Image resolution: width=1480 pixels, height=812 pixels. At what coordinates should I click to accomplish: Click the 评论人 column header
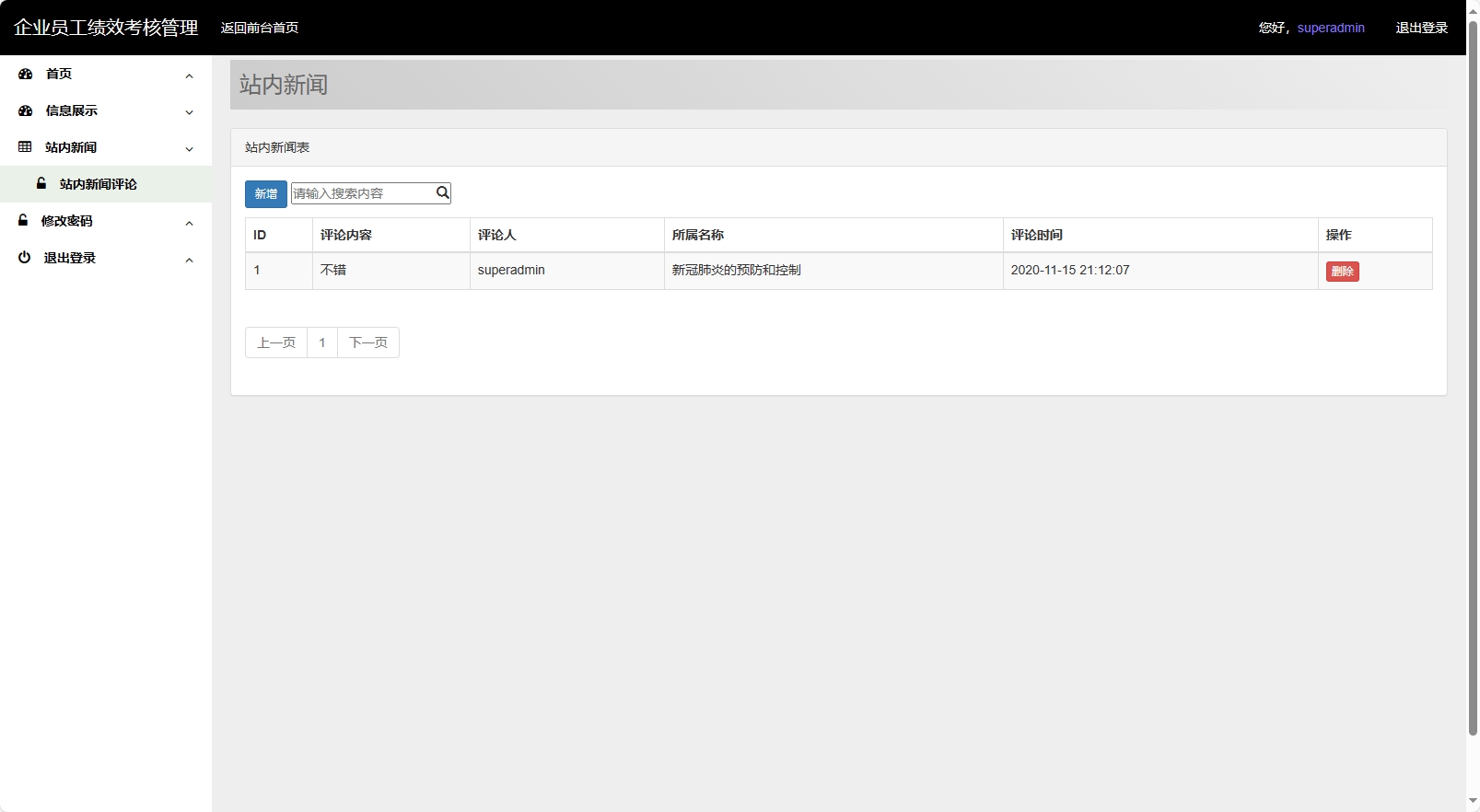coord(567,235)
